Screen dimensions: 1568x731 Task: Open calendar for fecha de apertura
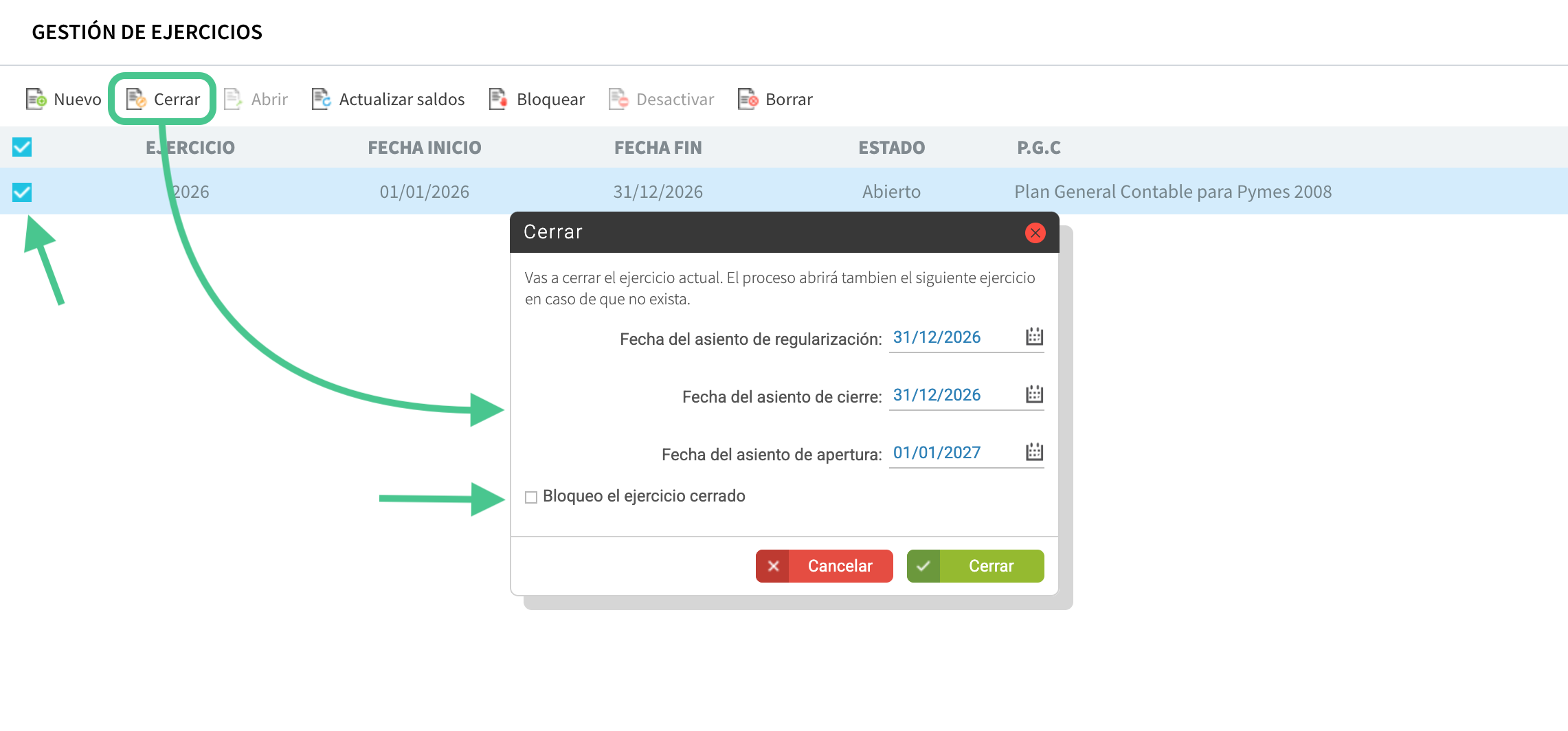1034,452
